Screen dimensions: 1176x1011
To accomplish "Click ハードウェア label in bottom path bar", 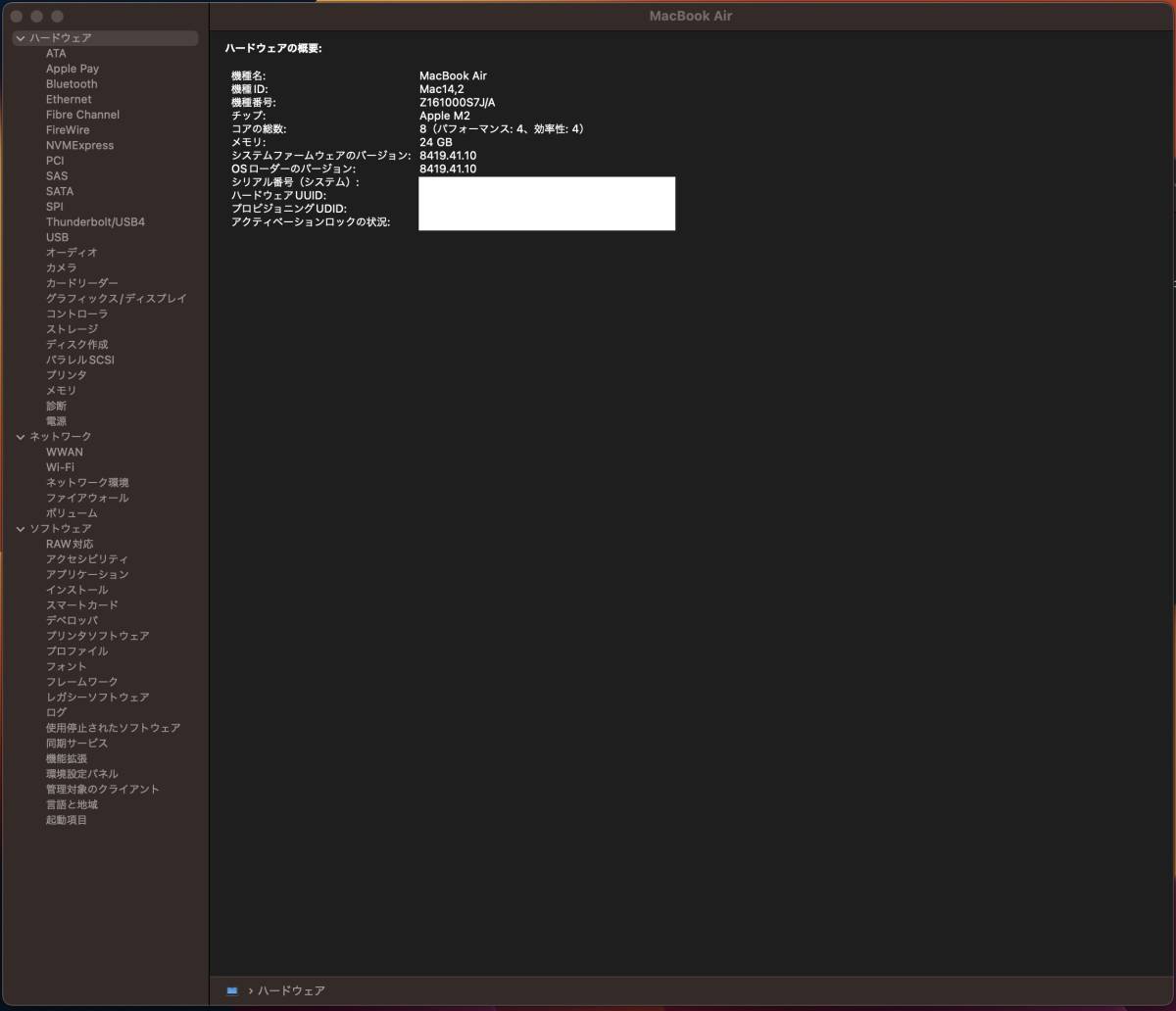I will point(291,990).
